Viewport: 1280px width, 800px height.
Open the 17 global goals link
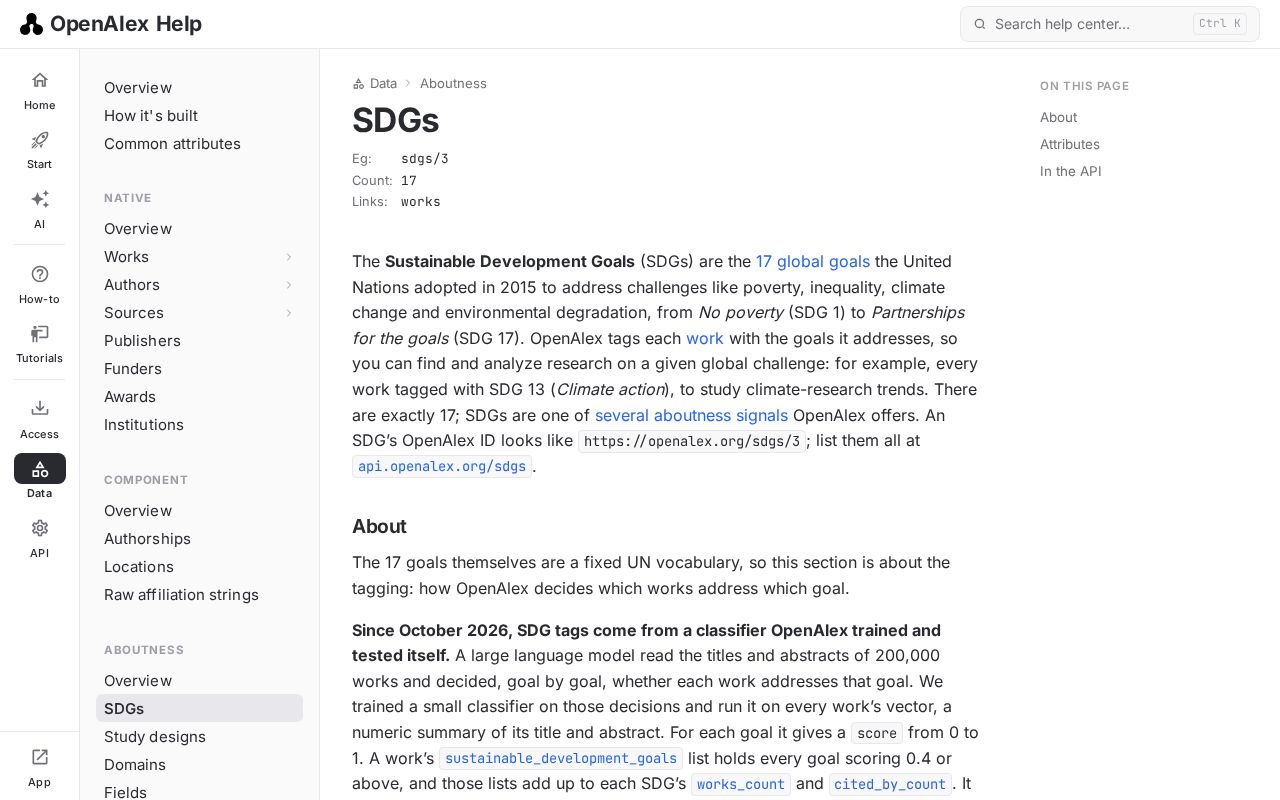813,261
